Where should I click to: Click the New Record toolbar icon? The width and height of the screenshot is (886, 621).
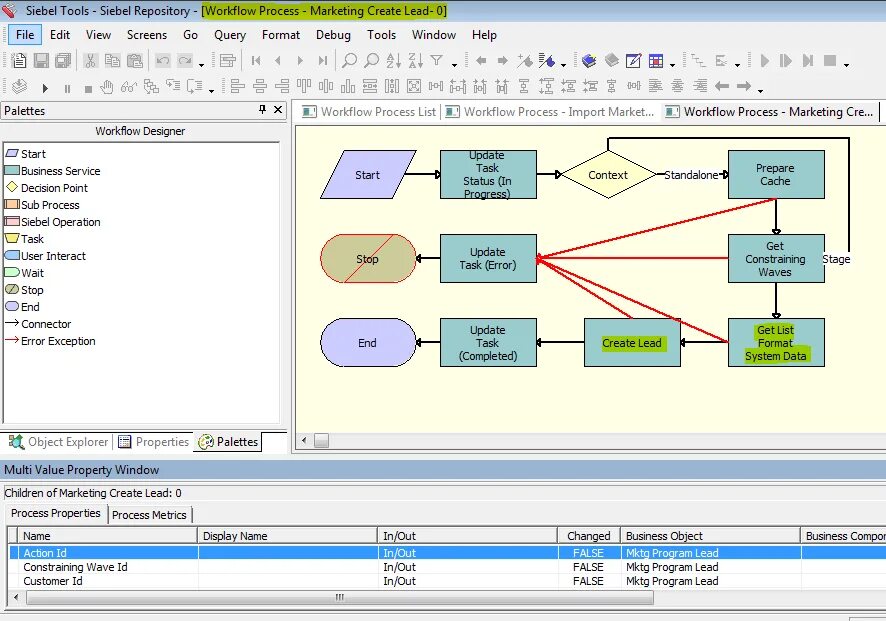pos(19,60)
